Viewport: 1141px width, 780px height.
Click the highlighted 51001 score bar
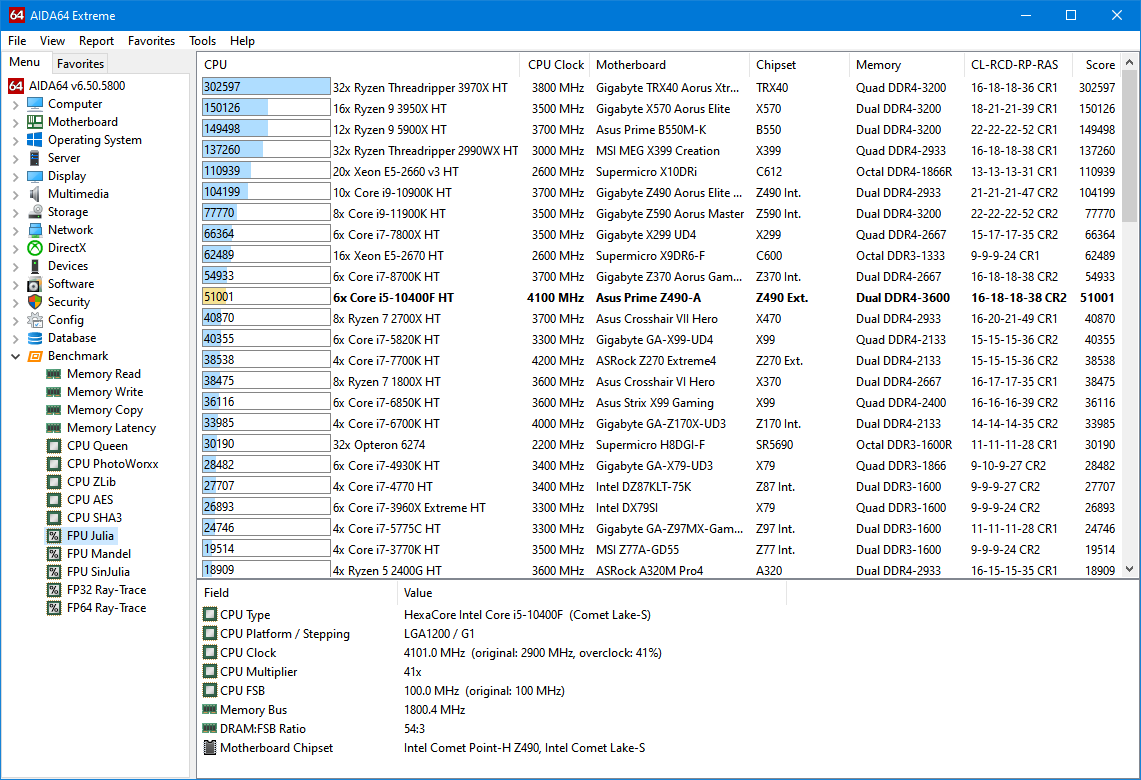click(266, 297)
